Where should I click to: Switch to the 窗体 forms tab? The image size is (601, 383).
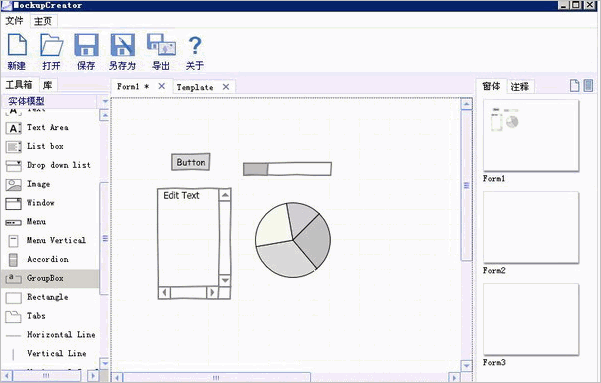point(491,86)
